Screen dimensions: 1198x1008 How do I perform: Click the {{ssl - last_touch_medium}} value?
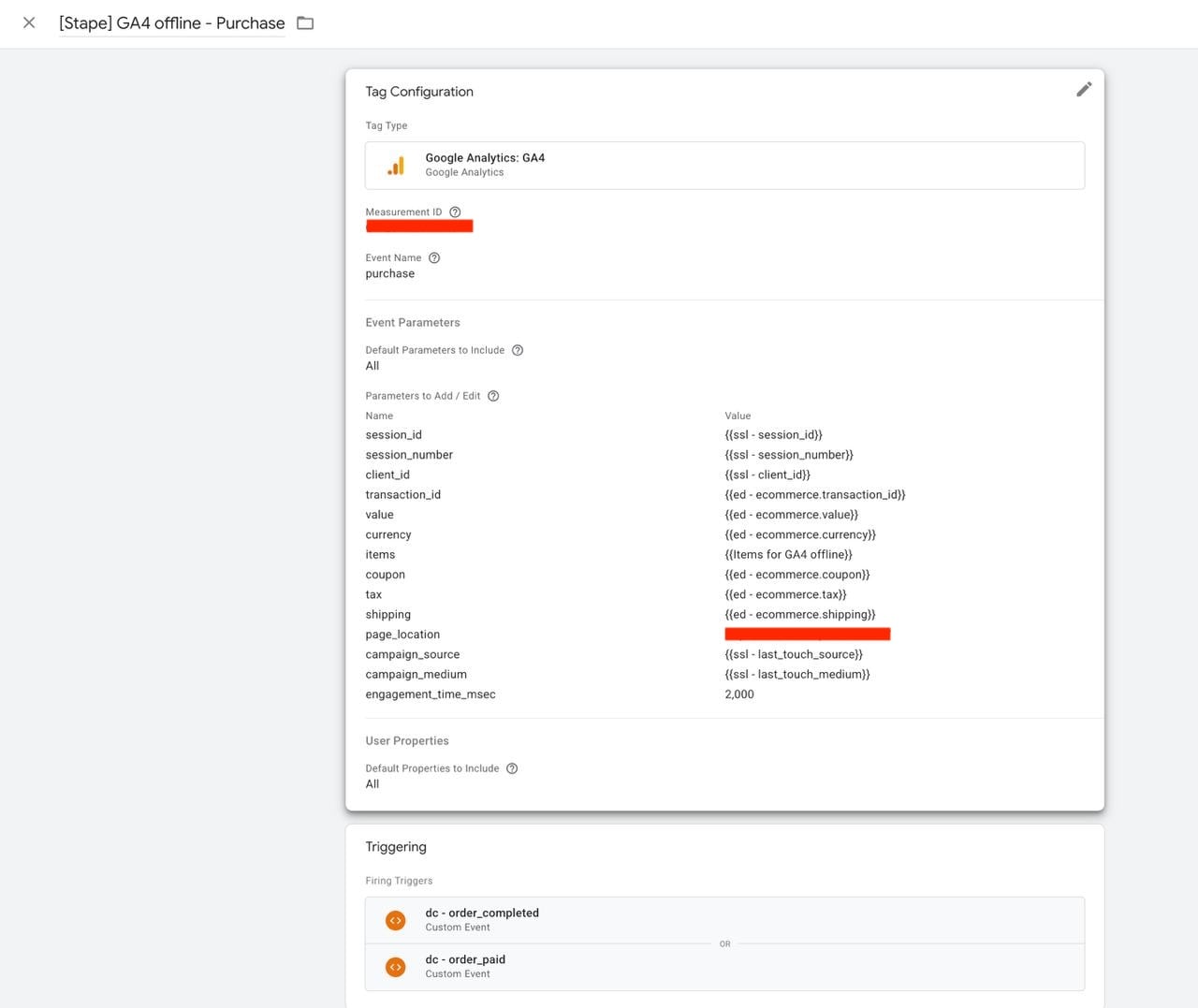(x=797, y=675)
